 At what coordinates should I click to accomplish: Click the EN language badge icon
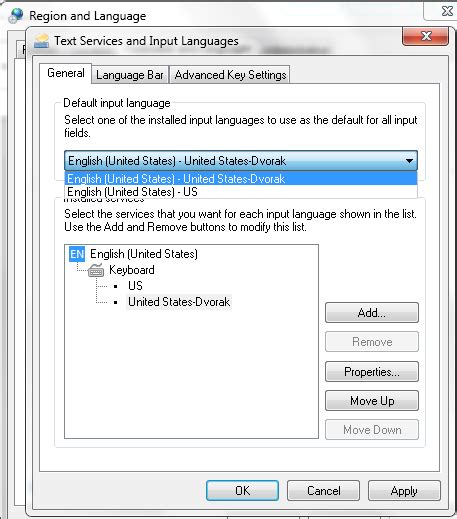tap(77, 254)
